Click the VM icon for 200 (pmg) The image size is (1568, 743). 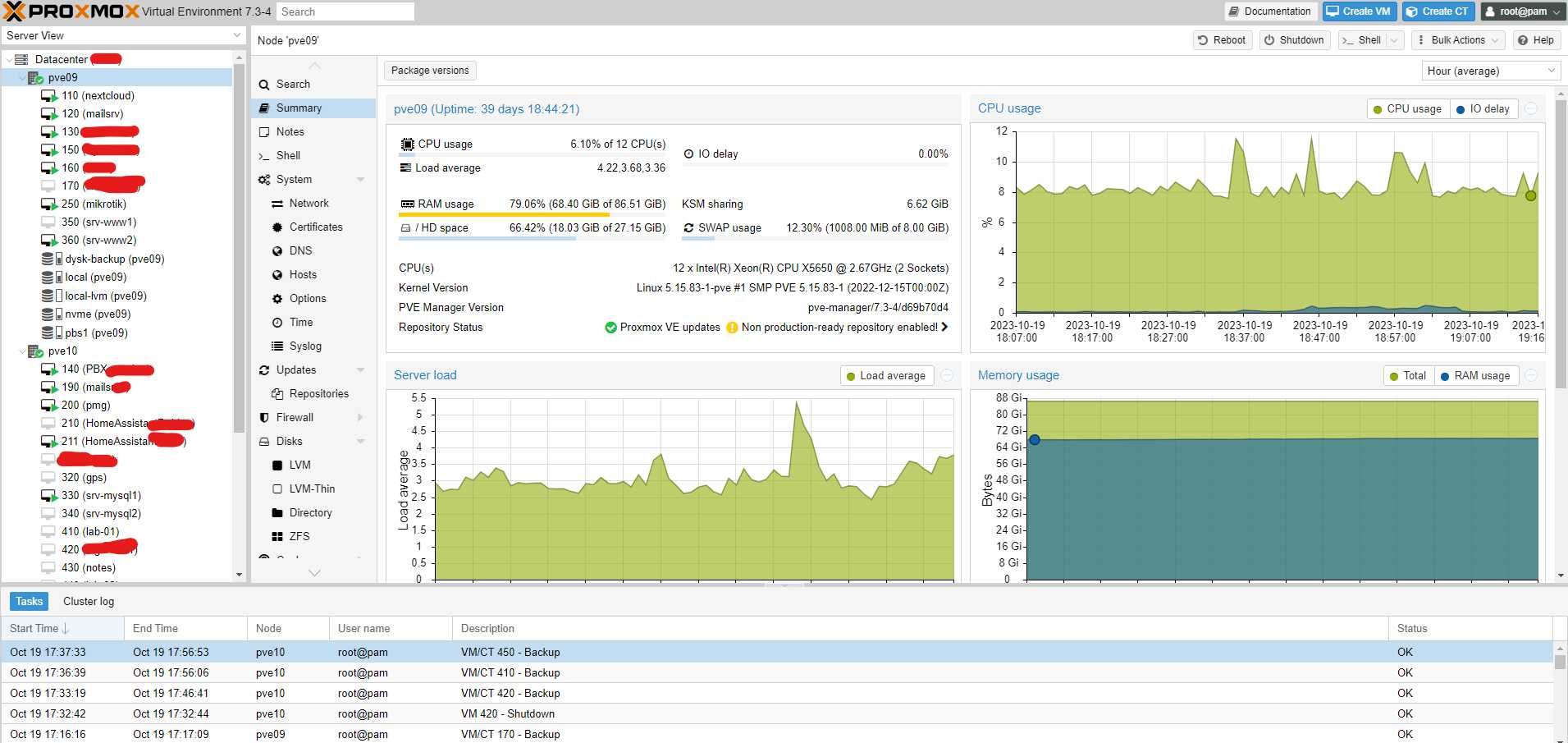49,406
